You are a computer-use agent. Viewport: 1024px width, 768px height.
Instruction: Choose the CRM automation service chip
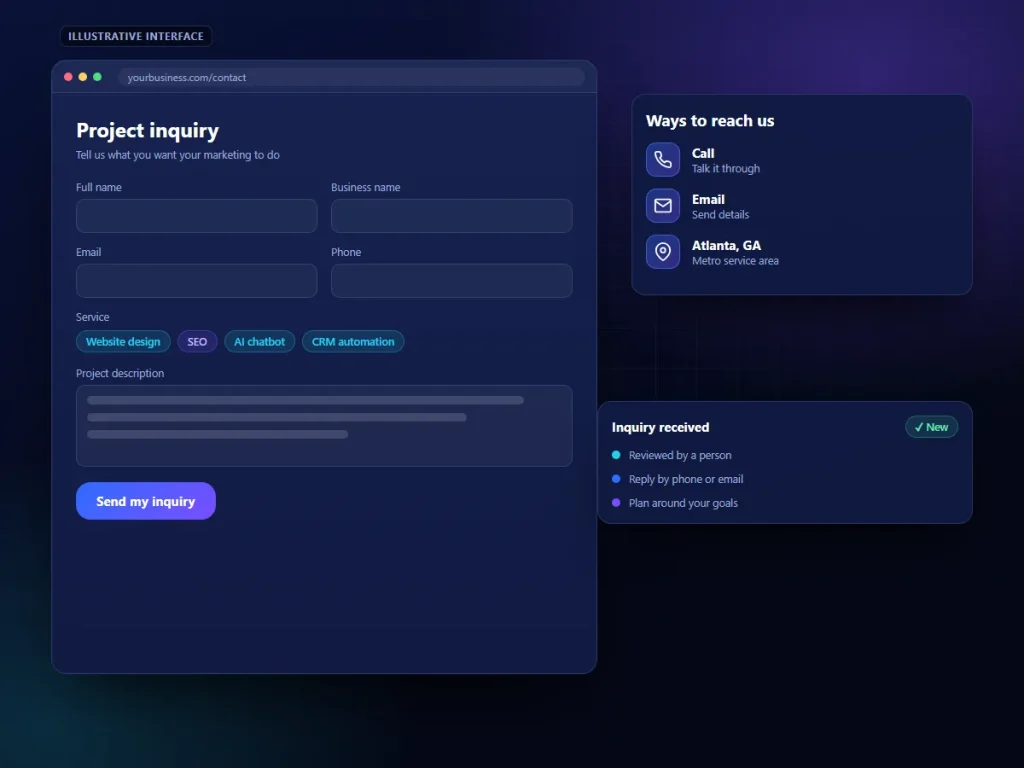pos(353,342)
